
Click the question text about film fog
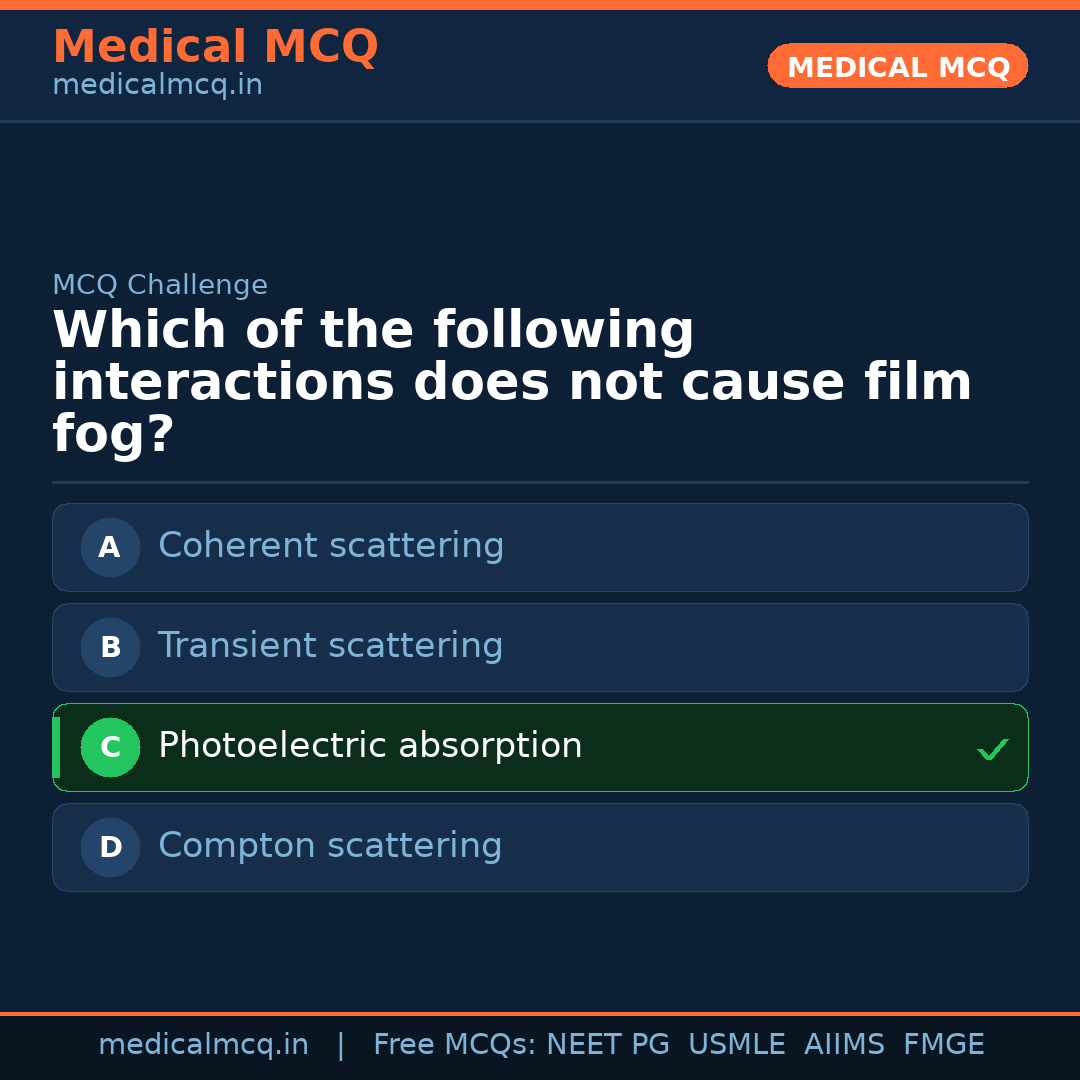[512, 380]
